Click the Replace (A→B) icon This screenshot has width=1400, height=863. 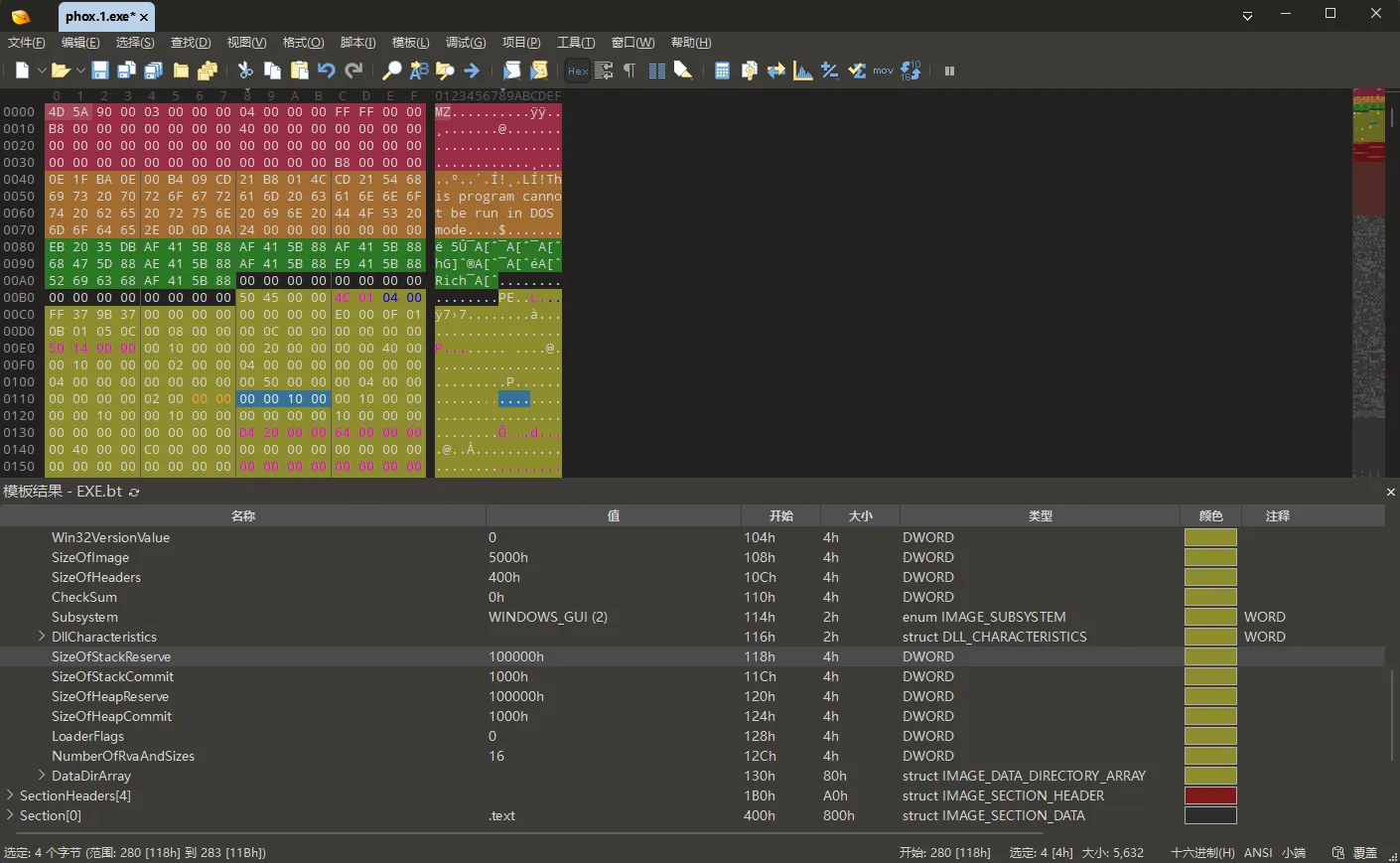tap(419, 71)
